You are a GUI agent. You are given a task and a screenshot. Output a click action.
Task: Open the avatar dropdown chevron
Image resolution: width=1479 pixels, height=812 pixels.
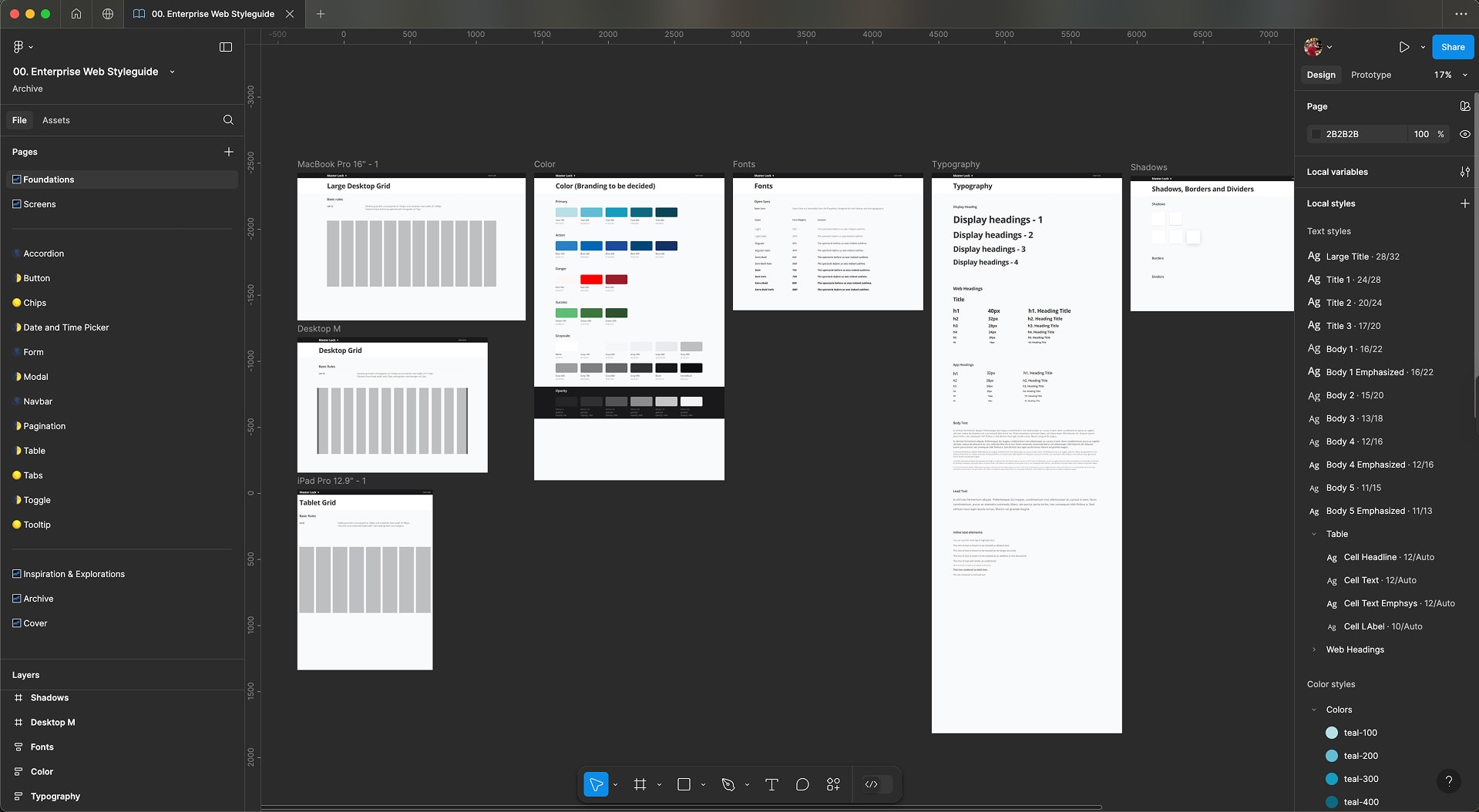click(x=1329, y=47)
